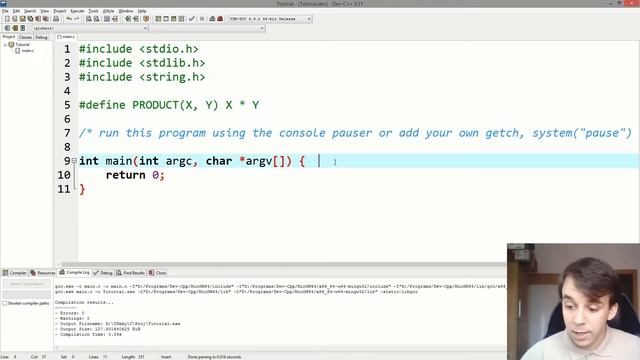Click the Abort Compilation button
This screenshot has height=360, width=640.
click(27, 284)
